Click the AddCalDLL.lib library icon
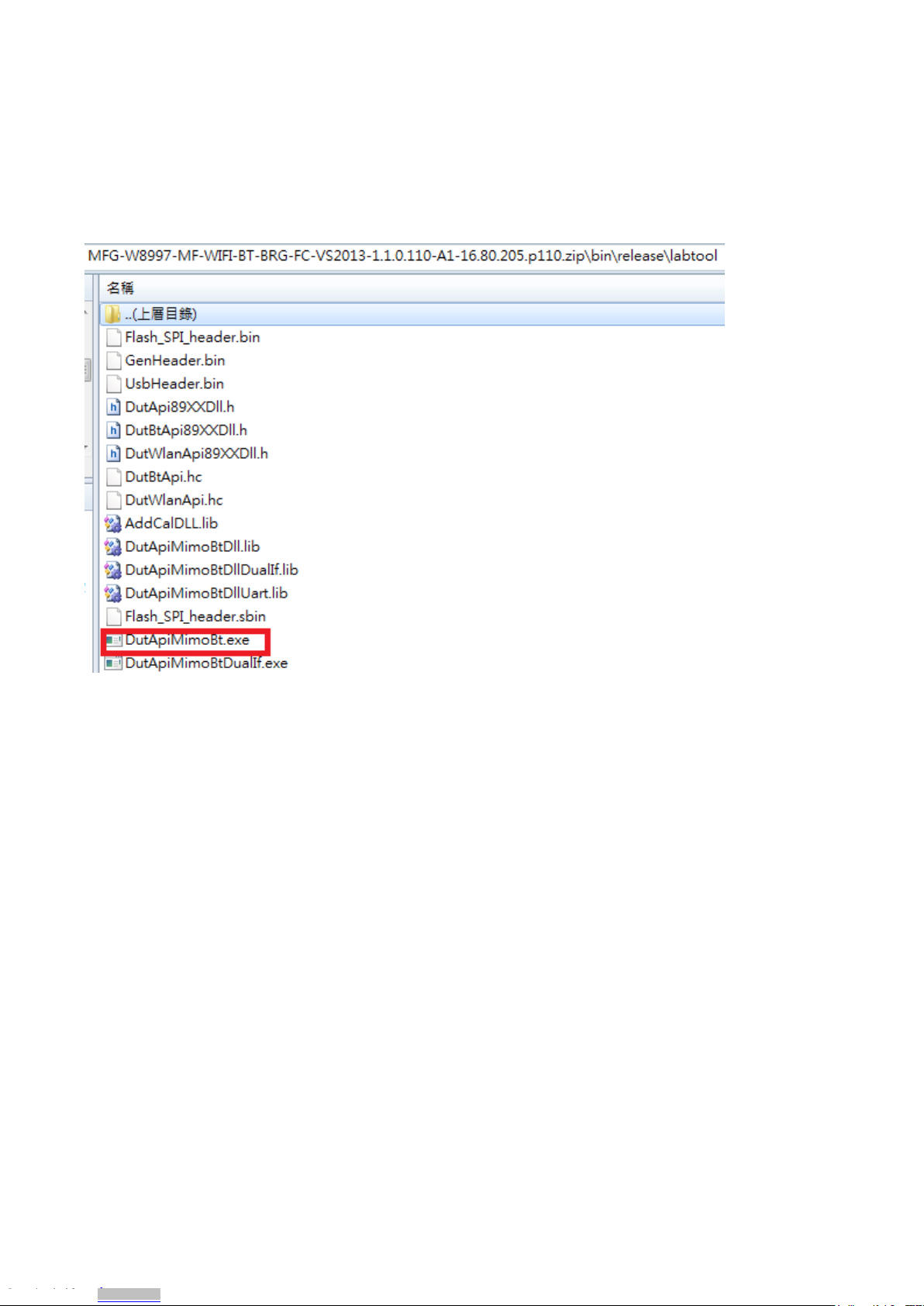This screenshot has height=1306, width=924. (113, 523)
